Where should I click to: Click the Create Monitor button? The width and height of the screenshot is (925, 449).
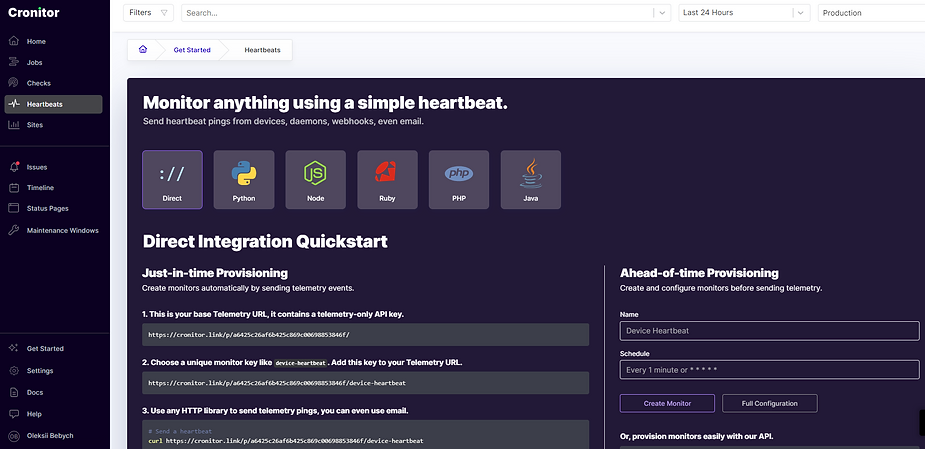click(x=667, y=404)
